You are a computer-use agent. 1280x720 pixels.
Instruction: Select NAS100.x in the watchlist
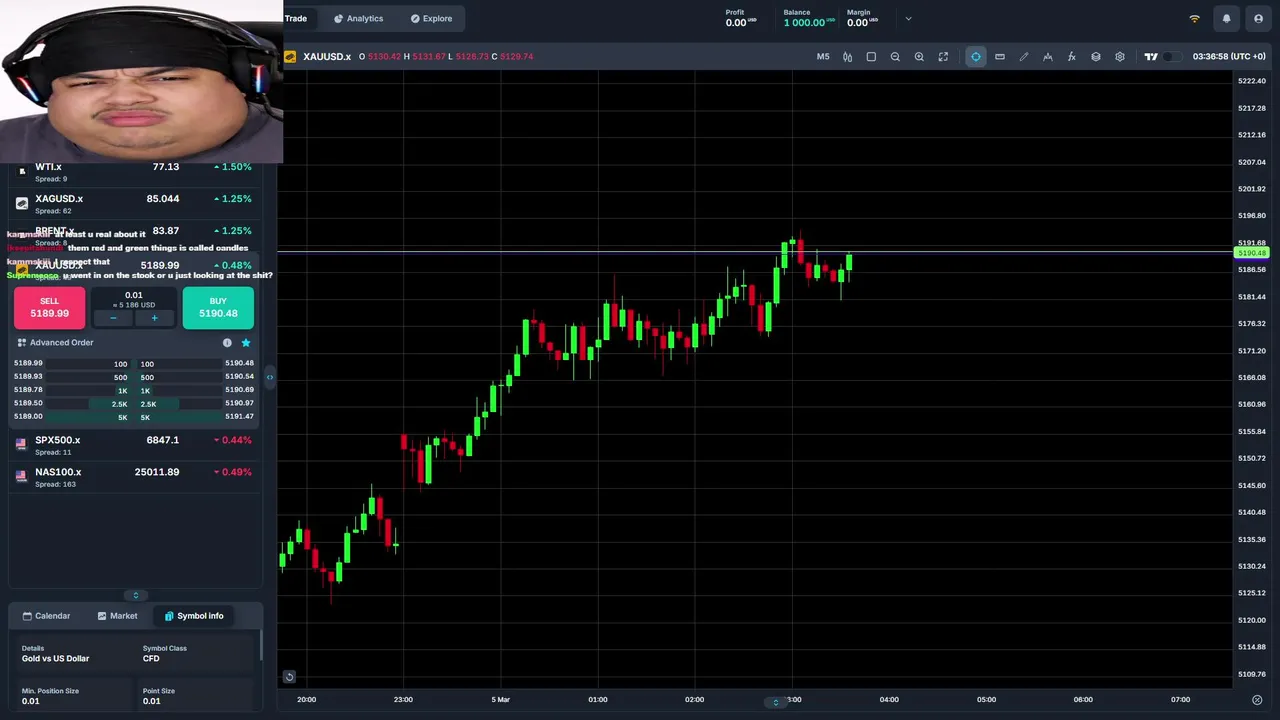point(135,477)
